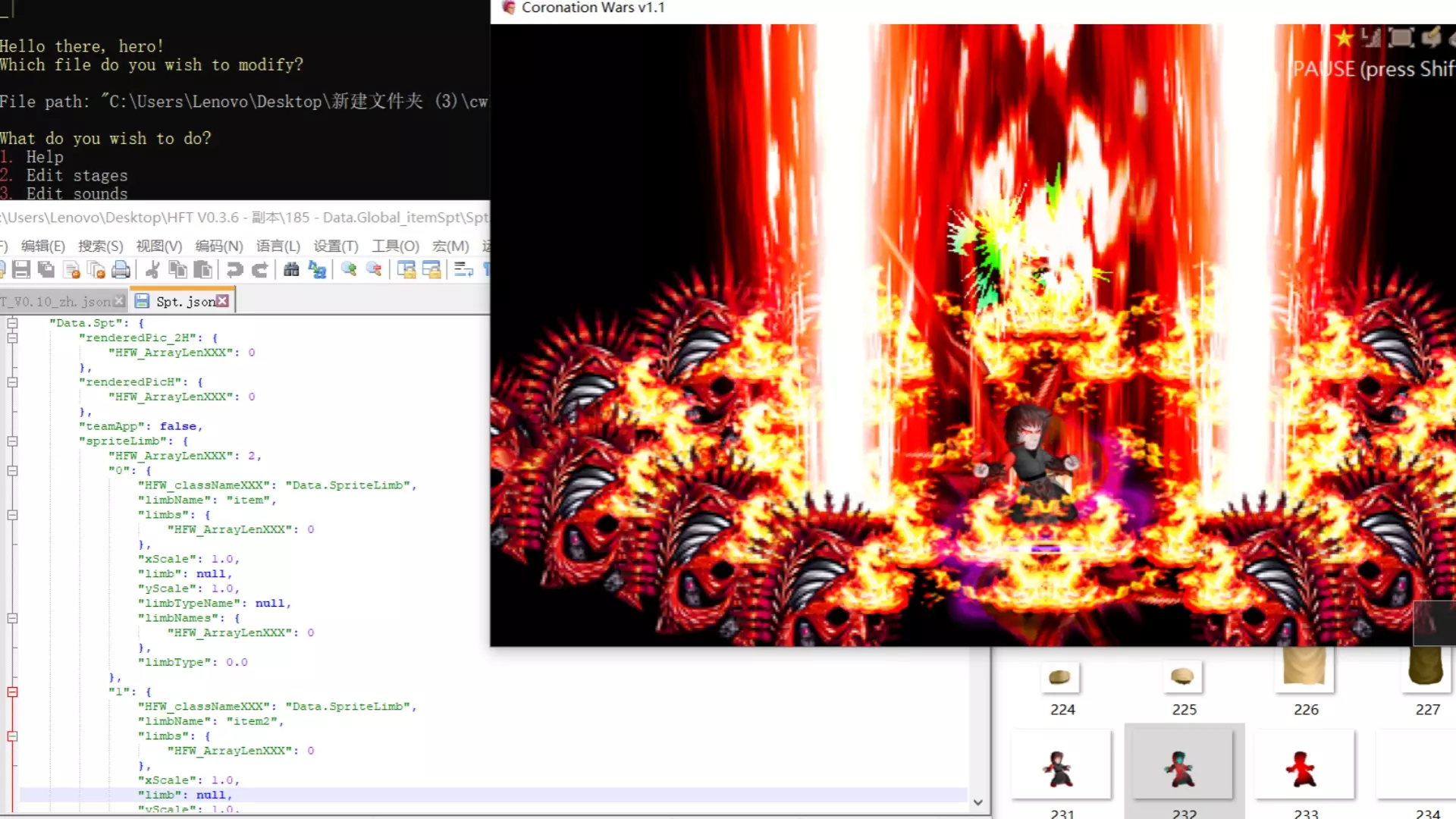Image resolution: width=1456 pixels, height=819 pixels.
Task: Collapse the "limbs" fold under item2
Action: tap(12, 736)
